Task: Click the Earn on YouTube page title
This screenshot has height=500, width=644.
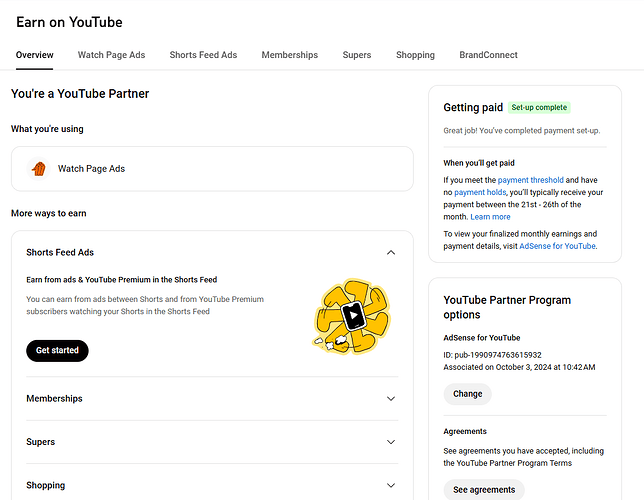Action: (x=69, y=22)
